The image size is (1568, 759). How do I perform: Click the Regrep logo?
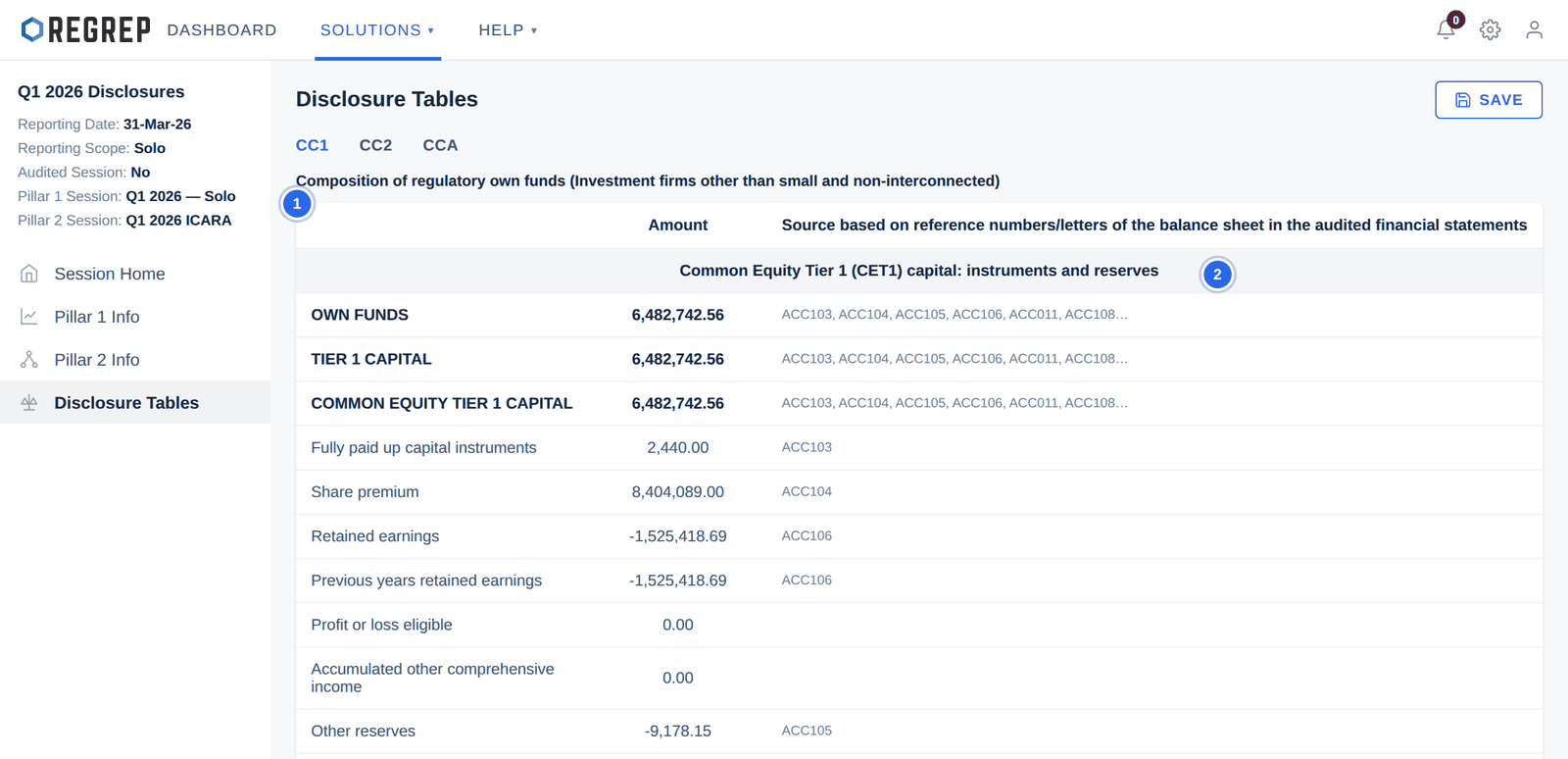pyautogui.click(x=86, y=30)
